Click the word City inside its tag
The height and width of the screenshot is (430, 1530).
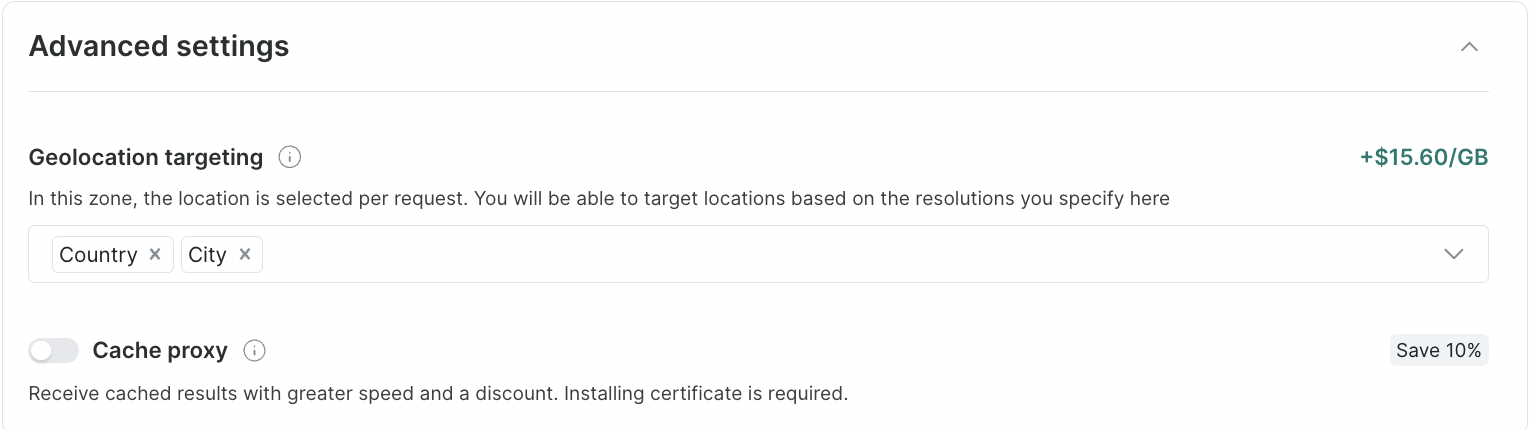(207, 254)
